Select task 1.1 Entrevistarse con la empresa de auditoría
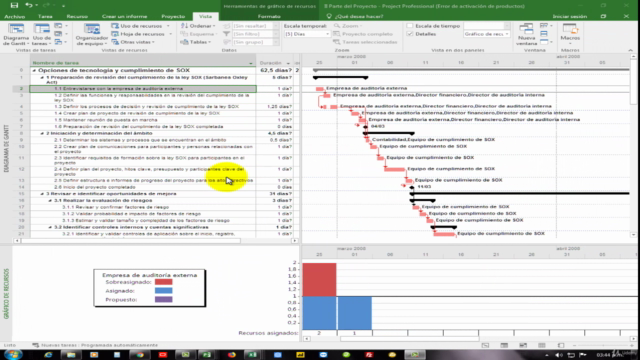The height and width of the screenshot is (360, 640). click(143, 89)
